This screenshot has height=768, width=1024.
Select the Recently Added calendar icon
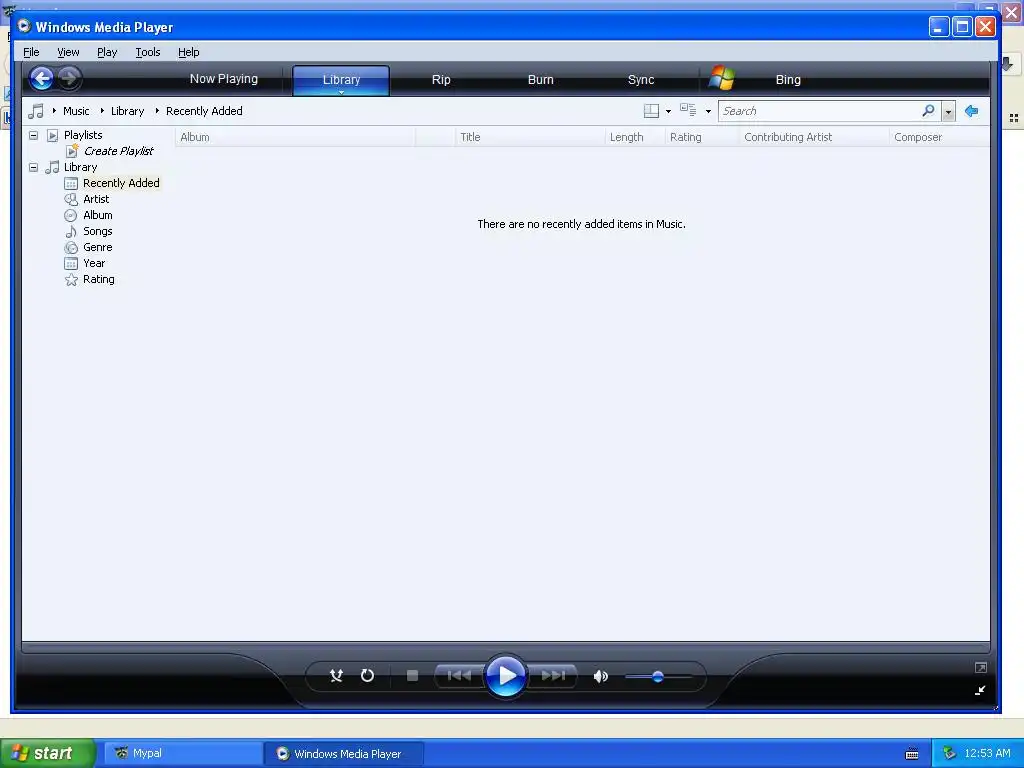[x=71, y=184]
